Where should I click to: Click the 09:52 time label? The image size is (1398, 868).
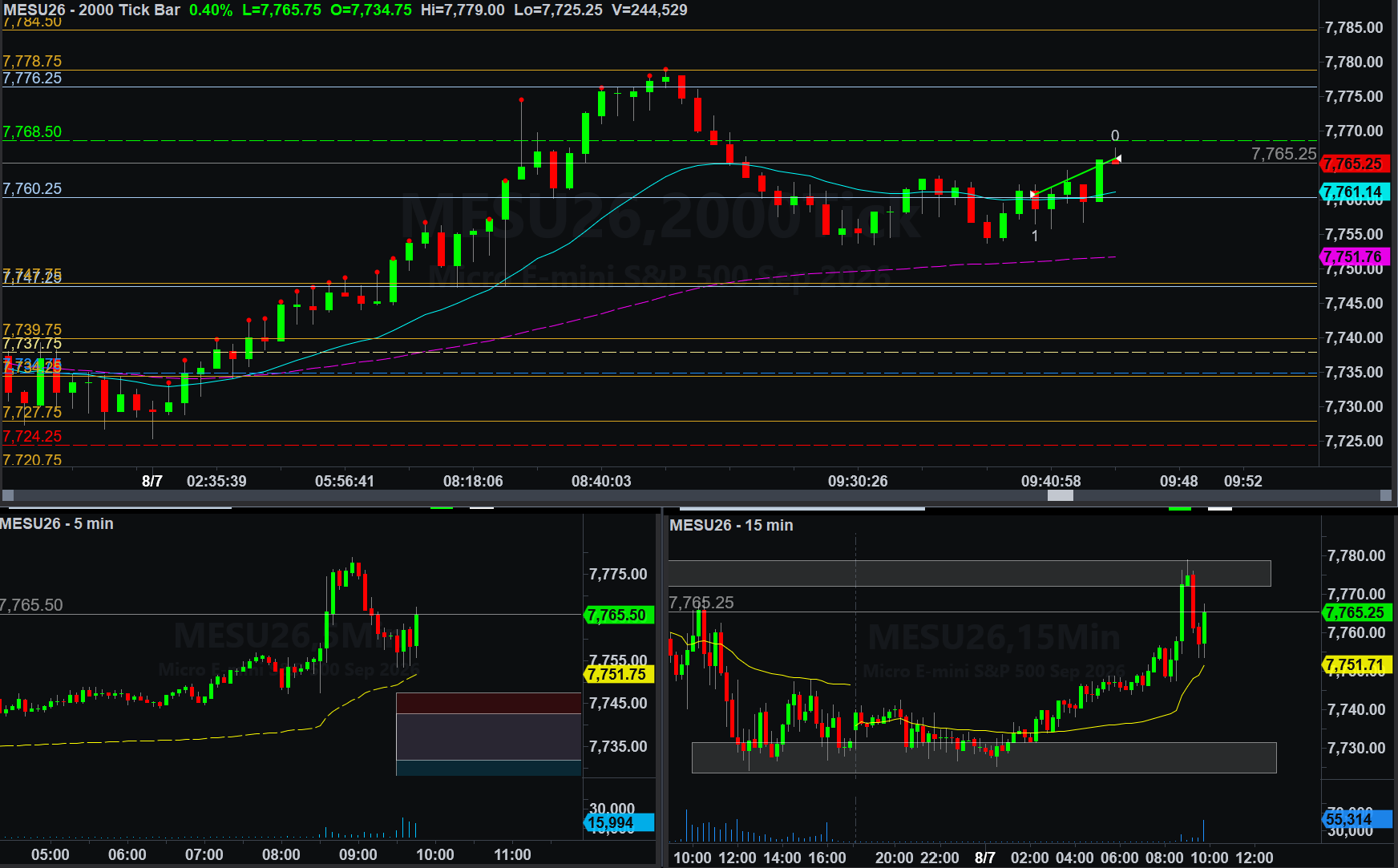click(x=1243, y=481)
